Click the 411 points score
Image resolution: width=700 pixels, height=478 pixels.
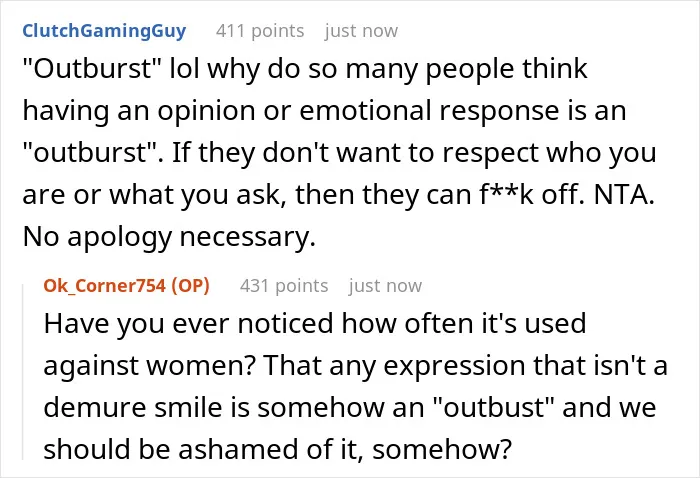[260, 31]
